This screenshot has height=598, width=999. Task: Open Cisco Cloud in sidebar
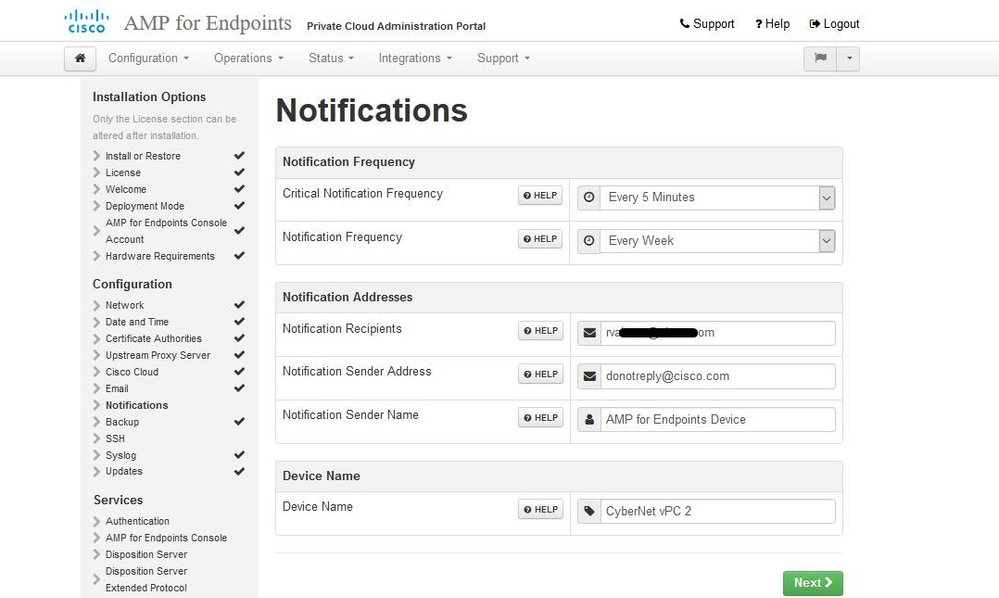[132, 371]
